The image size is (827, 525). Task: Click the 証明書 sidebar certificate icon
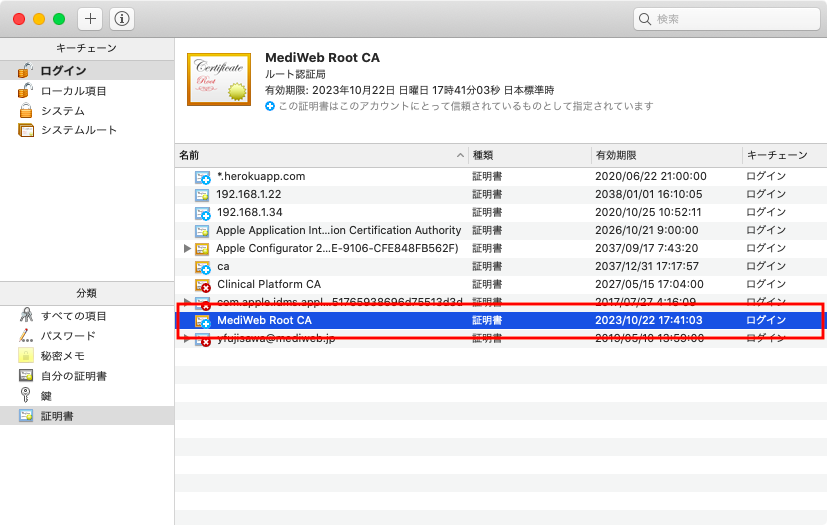tap(26, 415)
